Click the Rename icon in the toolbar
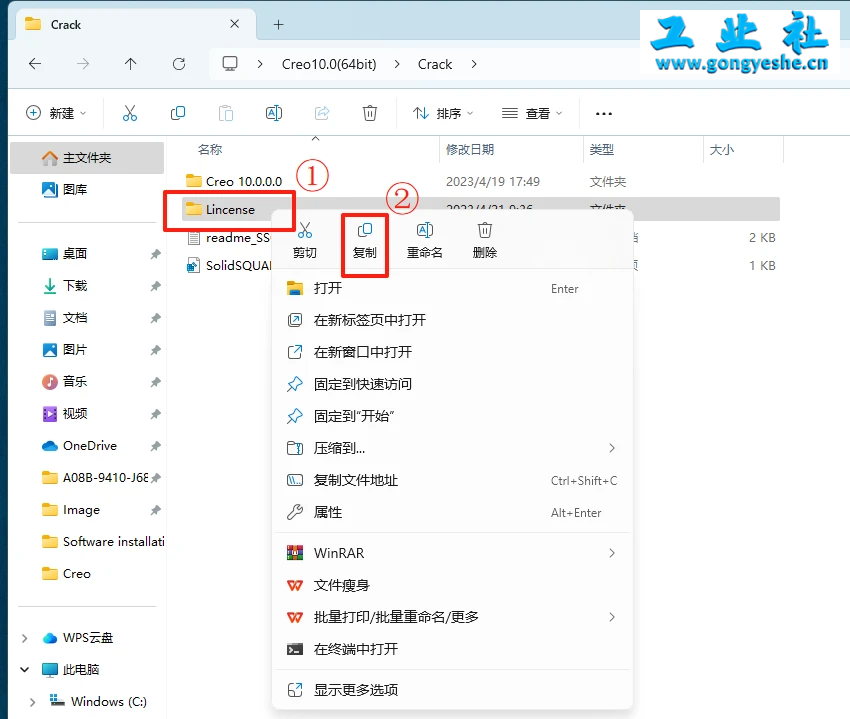 [274, 113]
